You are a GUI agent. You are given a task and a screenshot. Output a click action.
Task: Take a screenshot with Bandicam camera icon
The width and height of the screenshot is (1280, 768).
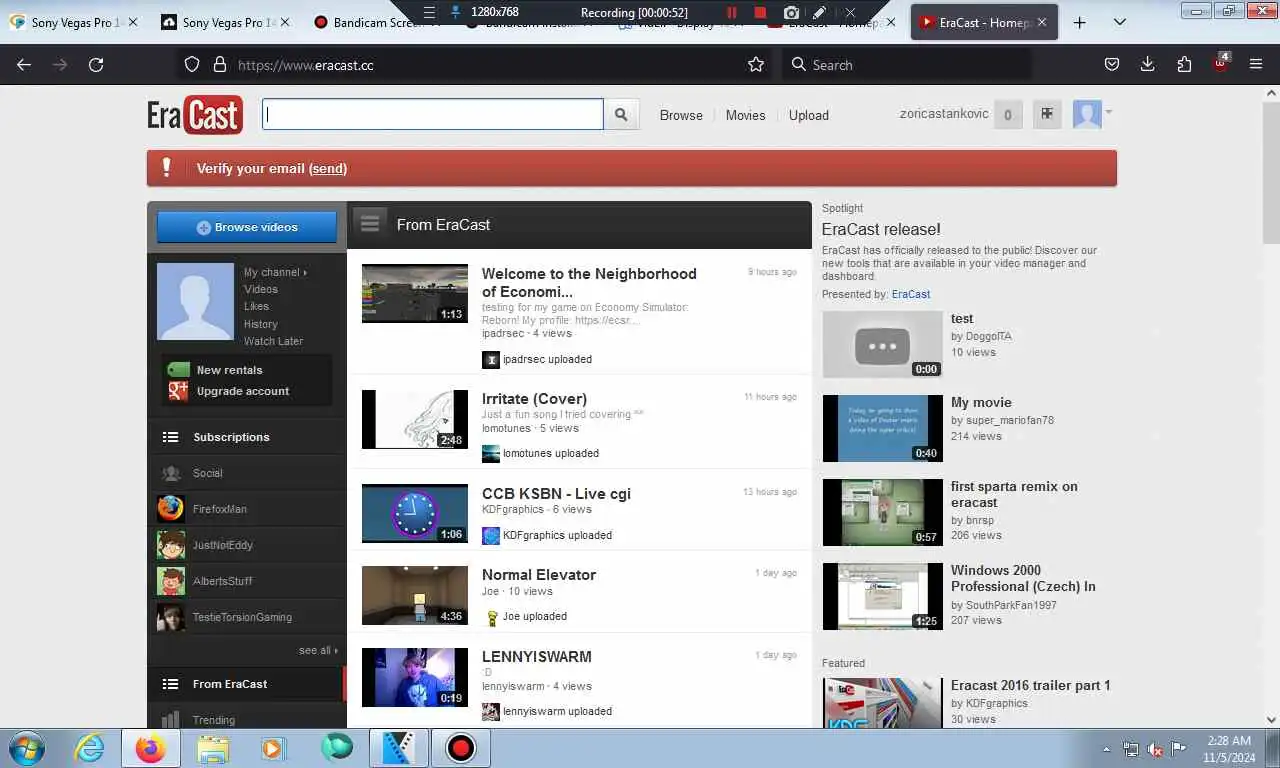[x=791, y=12]
